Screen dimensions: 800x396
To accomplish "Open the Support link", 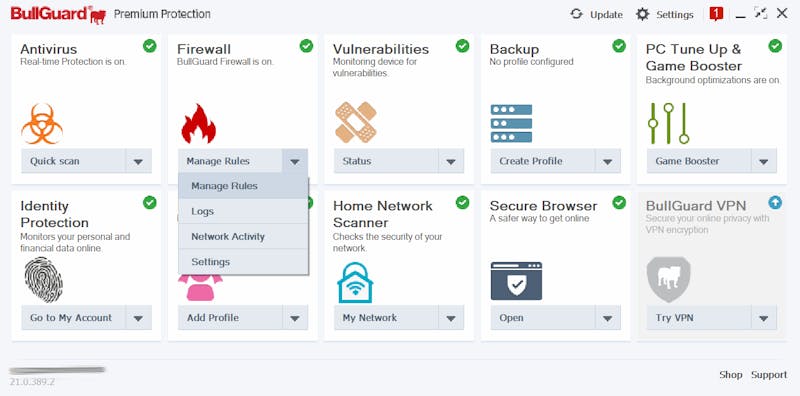I will coord(769,375).
